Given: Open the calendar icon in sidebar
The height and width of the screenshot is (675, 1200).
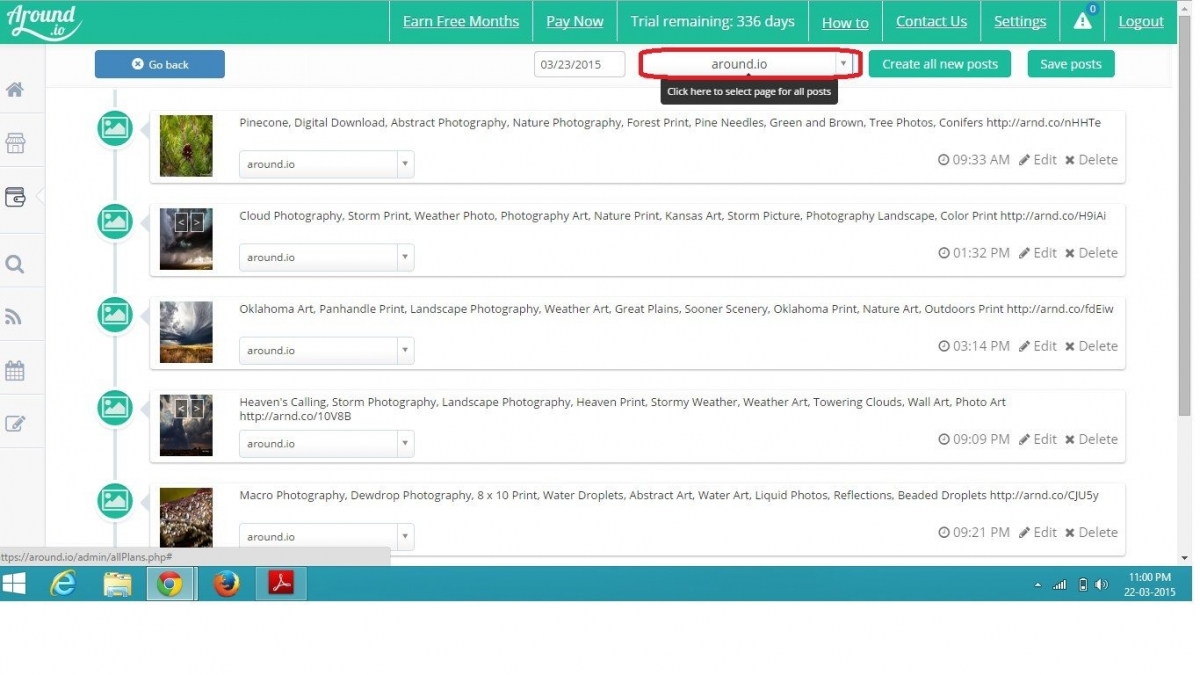Looking at the screenshot, I should click(x=15, y=371).
